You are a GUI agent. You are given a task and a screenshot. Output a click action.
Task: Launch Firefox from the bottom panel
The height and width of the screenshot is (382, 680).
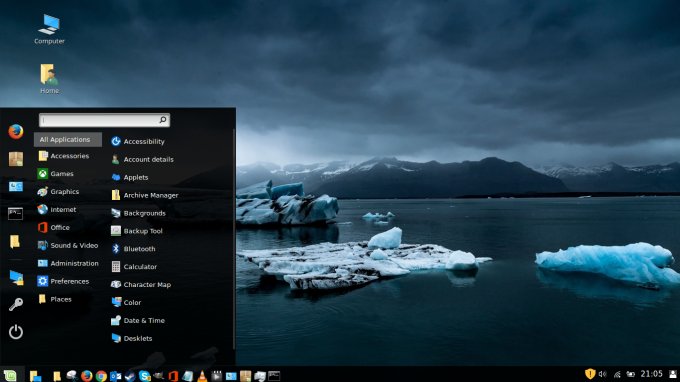pos(87,375)
